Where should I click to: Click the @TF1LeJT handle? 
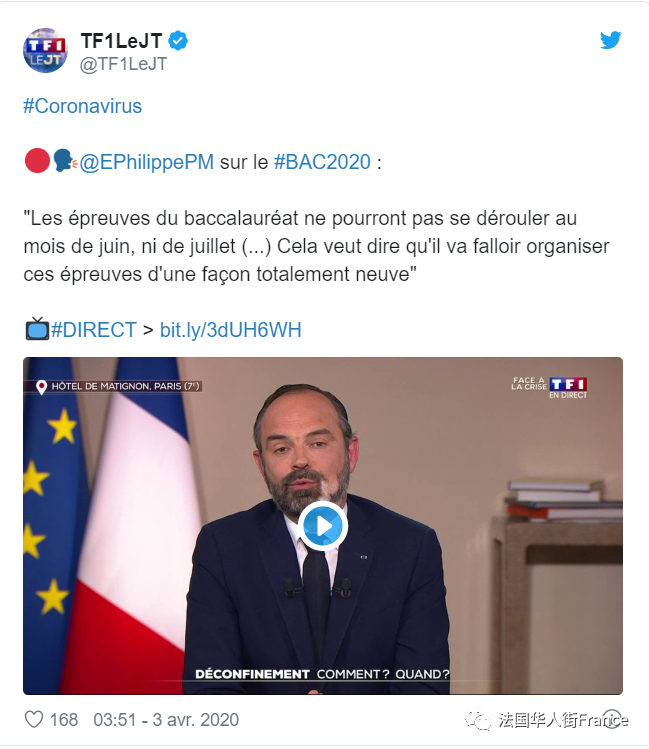pyautogui.click(x=123, y=64)
